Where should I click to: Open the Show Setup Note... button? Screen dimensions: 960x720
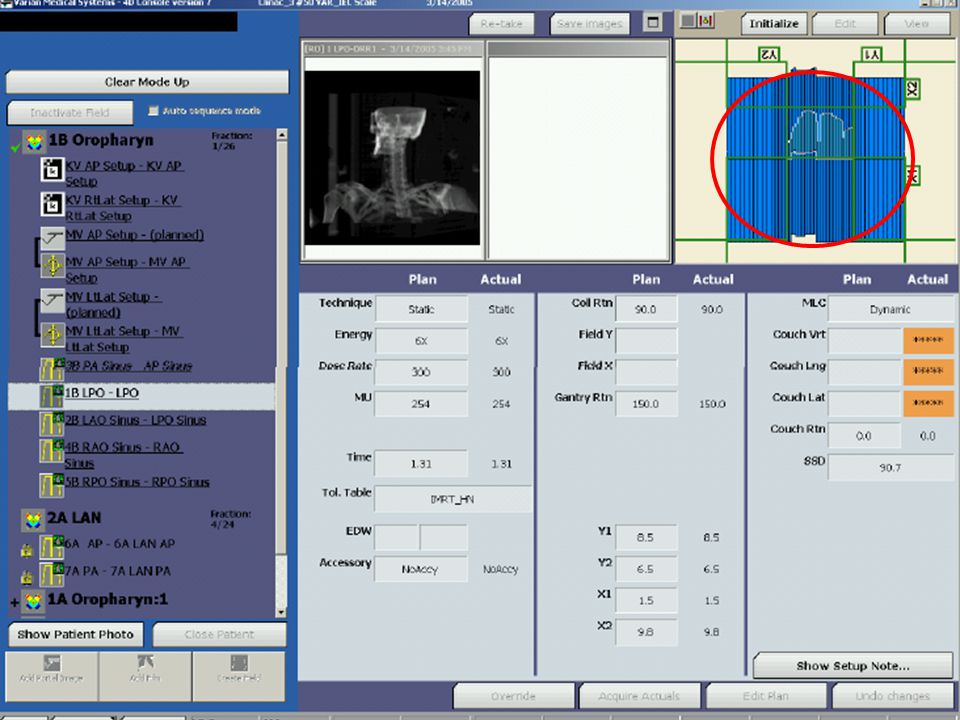pyautogui.click(x=853, y=666)
